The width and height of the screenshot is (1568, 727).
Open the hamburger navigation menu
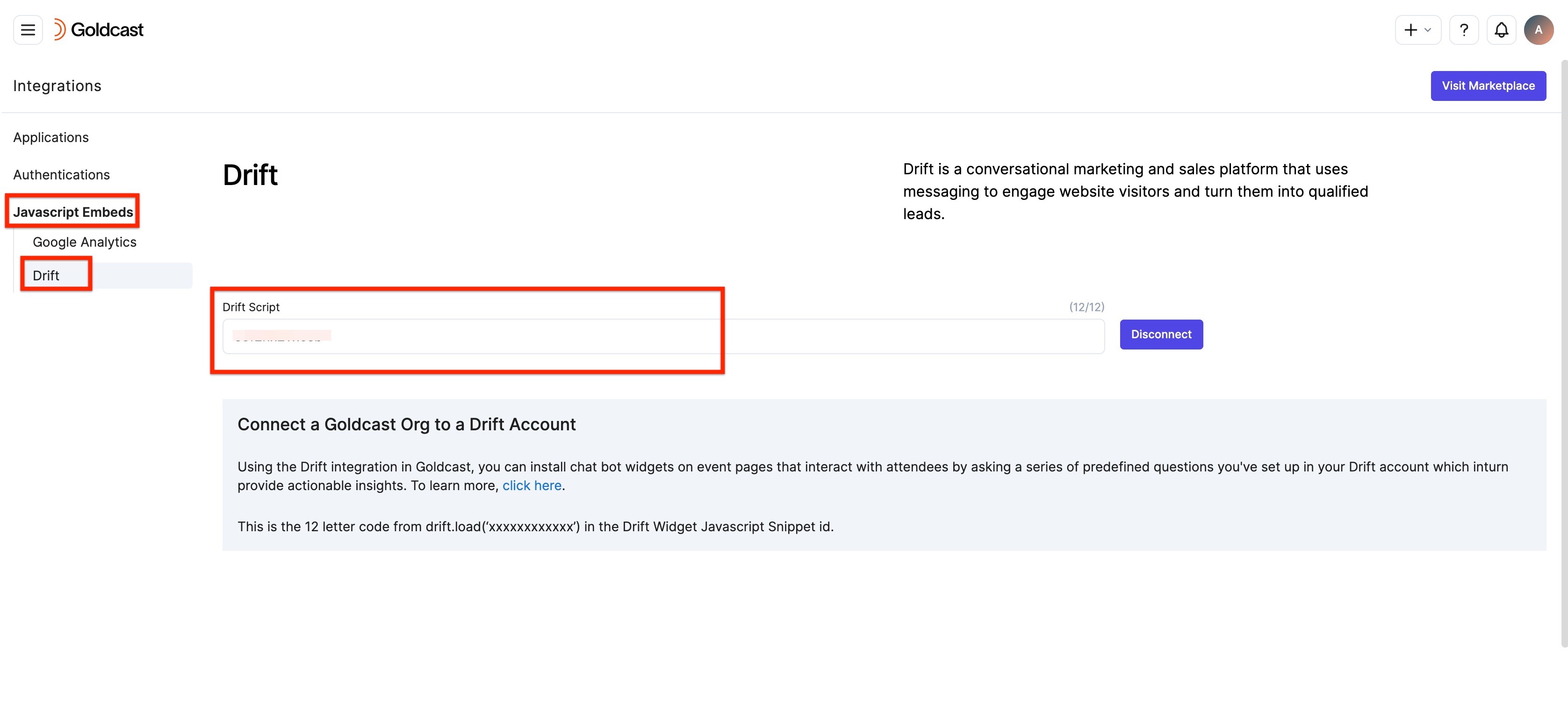click(28, 30)
